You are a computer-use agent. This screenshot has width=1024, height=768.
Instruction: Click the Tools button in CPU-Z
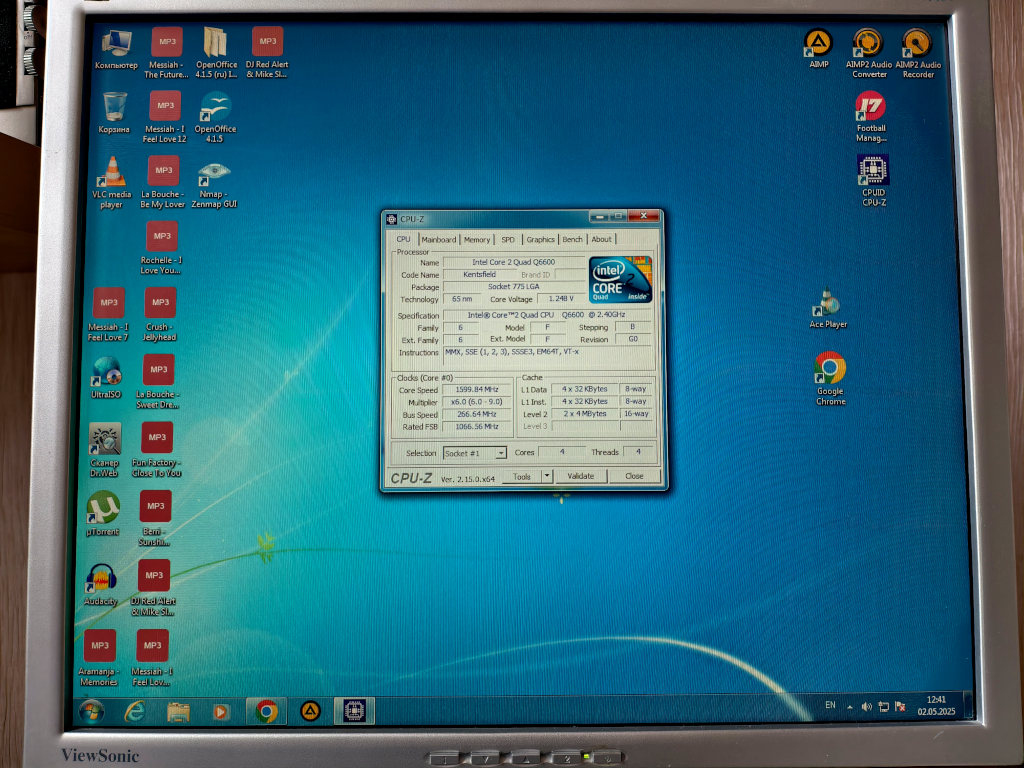coord(522,477)
